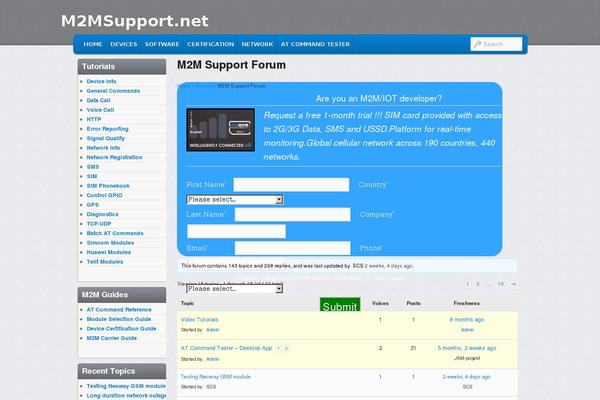Open the Network Registration tutorial
This screenshot has height=400, width=600.
114,157
